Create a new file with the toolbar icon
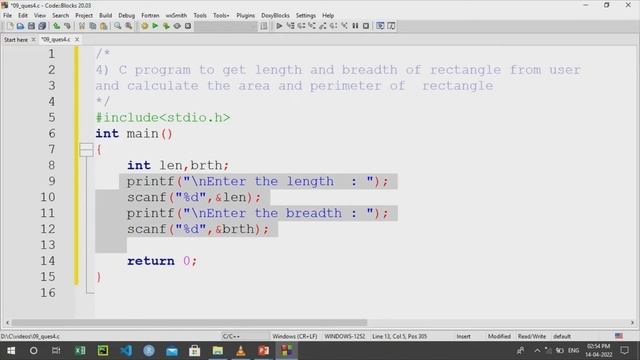 10,26
